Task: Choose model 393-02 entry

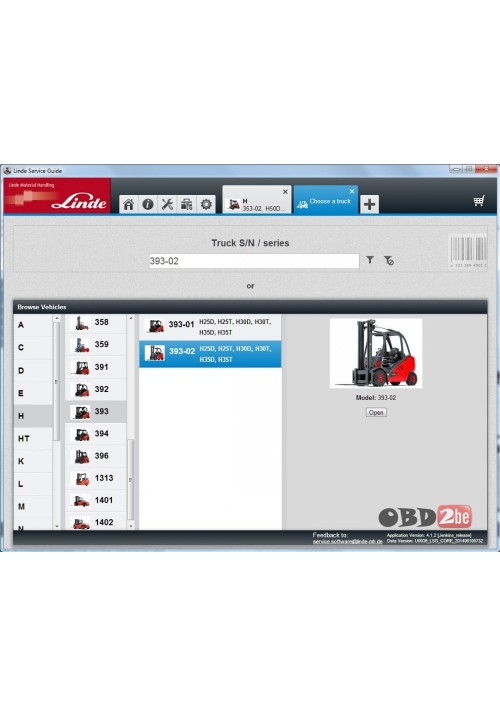Action: (210, 353)
